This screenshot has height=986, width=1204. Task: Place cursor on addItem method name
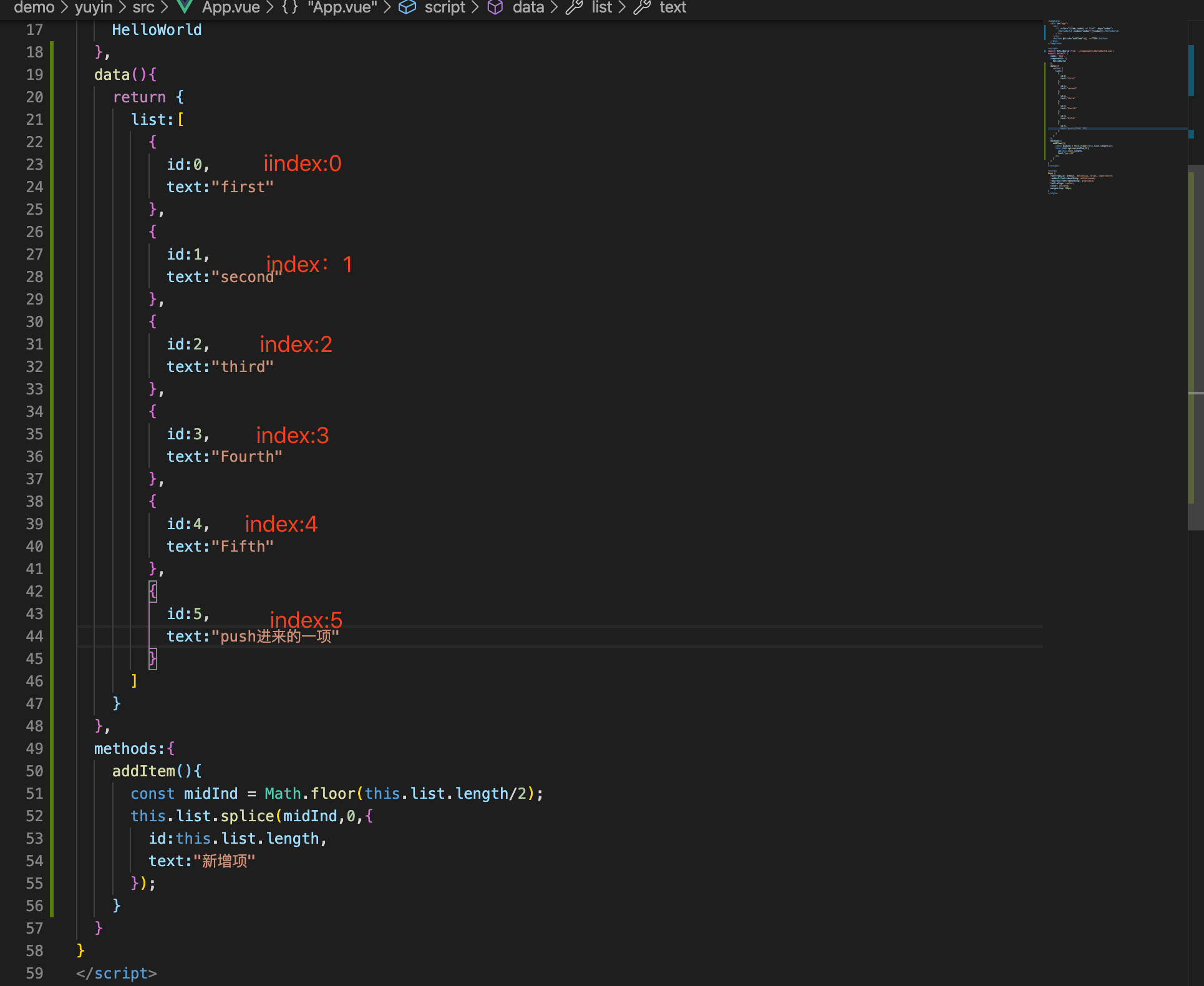click(x=143, y=771)
